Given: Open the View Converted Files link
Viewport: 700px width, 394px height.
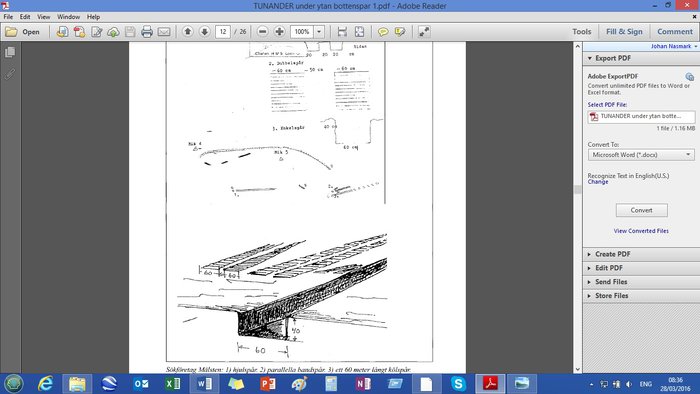Looking at the screenshot, I should [x=641, y=231].
